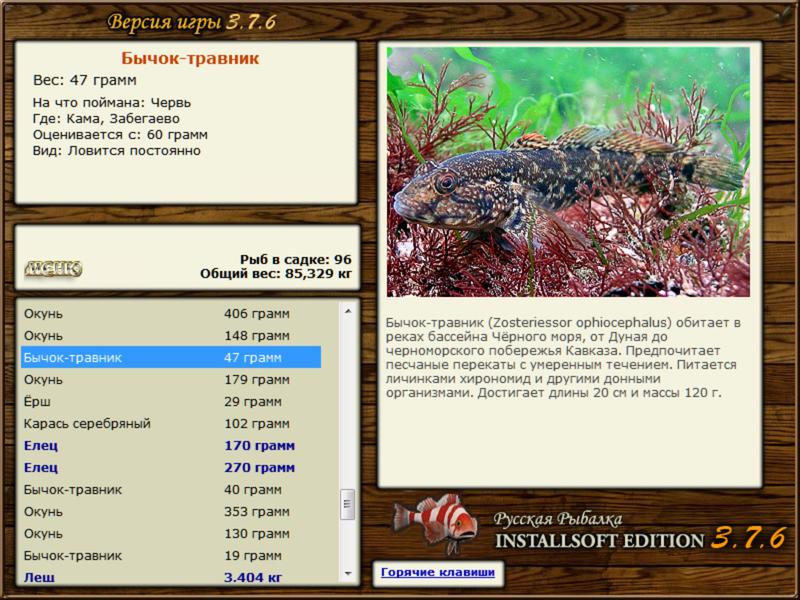The width and height of the screenshot is (800, 600).
Task: Click the 'На что поймана: Червь' line
Action: tap(112, 103)
